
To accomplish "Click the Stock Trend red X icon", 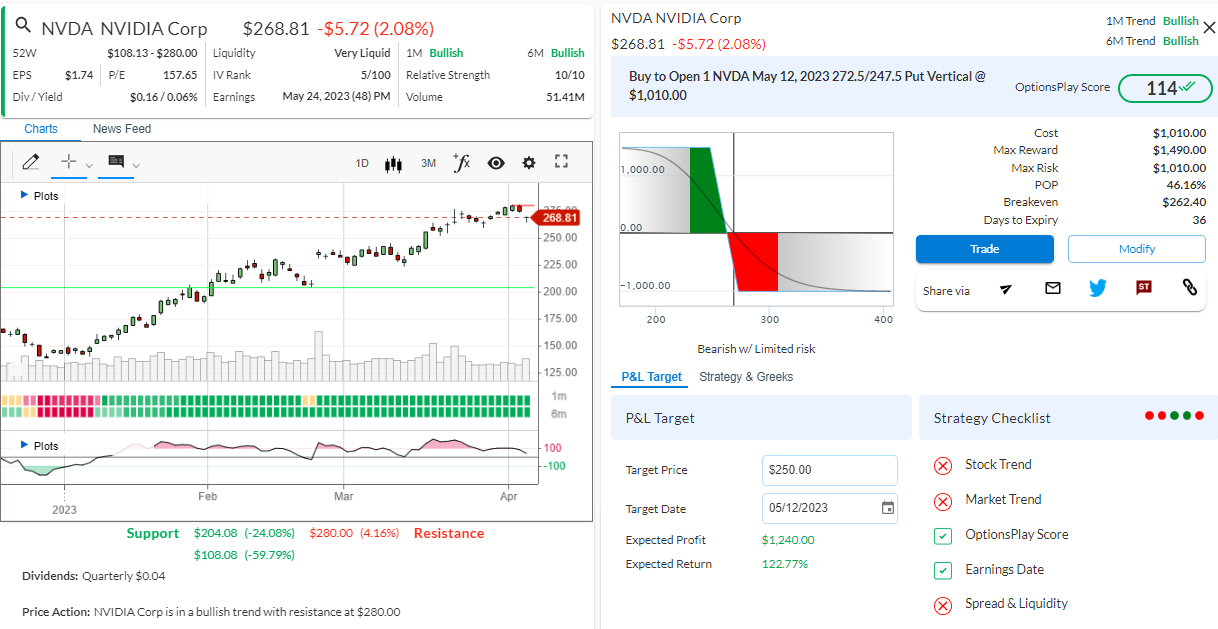I will pyautogui.click(x=942, y=465).
